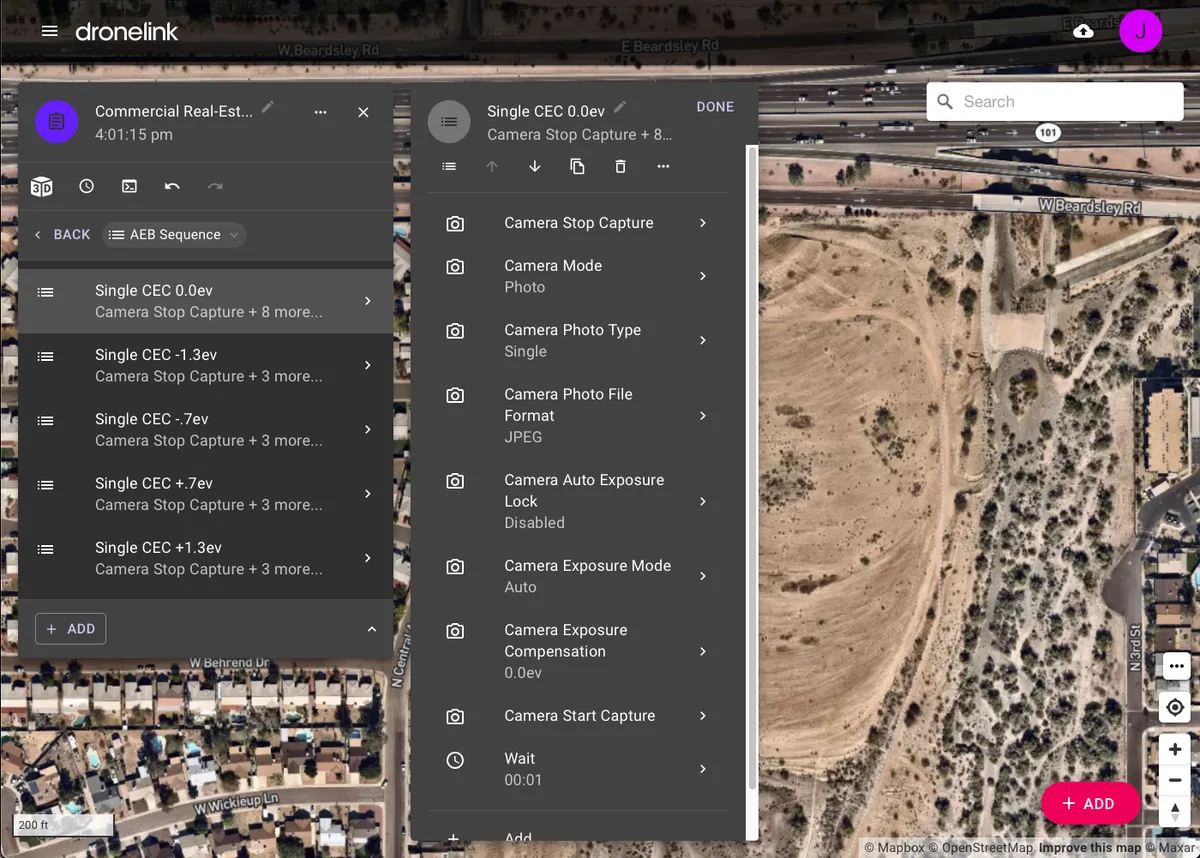Zoom in on the map
The width and height of the screenshot is (1200, 858).
[x=1175, y=750]
